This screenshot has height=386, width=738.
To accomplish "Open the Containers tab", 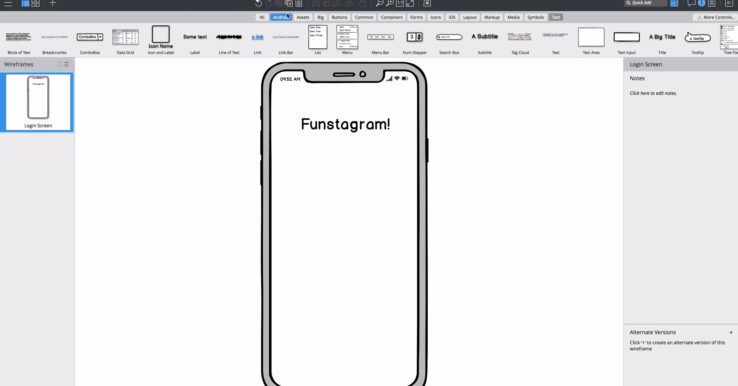I will [392, 17].
